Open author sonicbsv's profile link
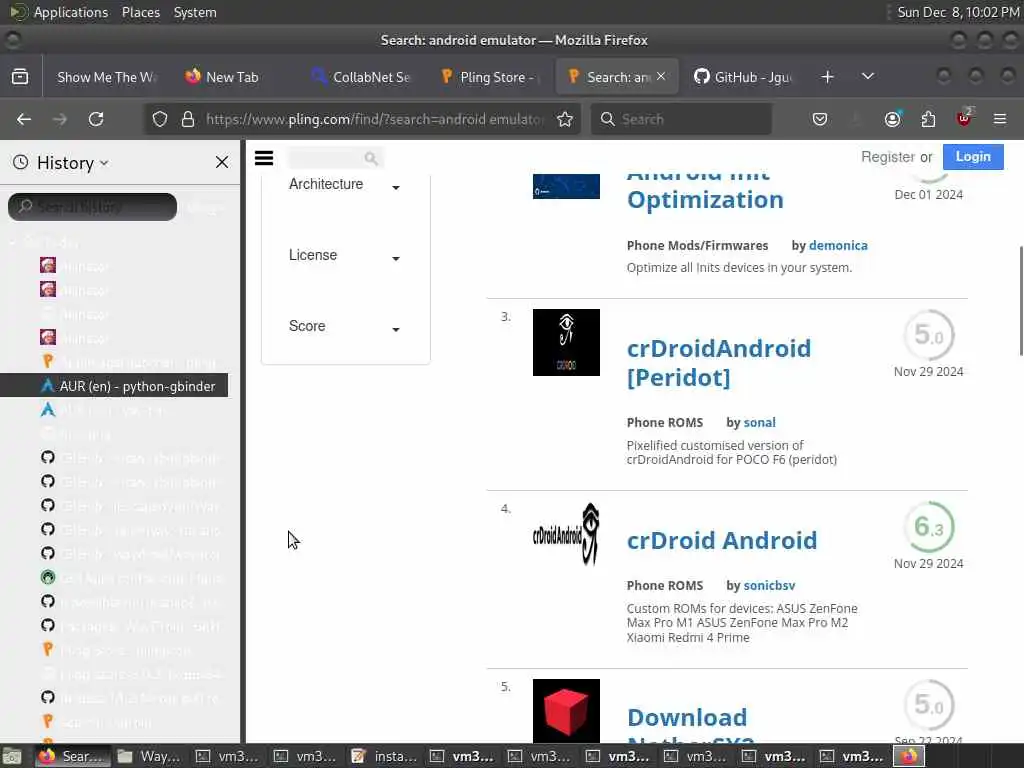This screenshot has width=1024, height=768. pyautogui.click(x=769, y=586)
